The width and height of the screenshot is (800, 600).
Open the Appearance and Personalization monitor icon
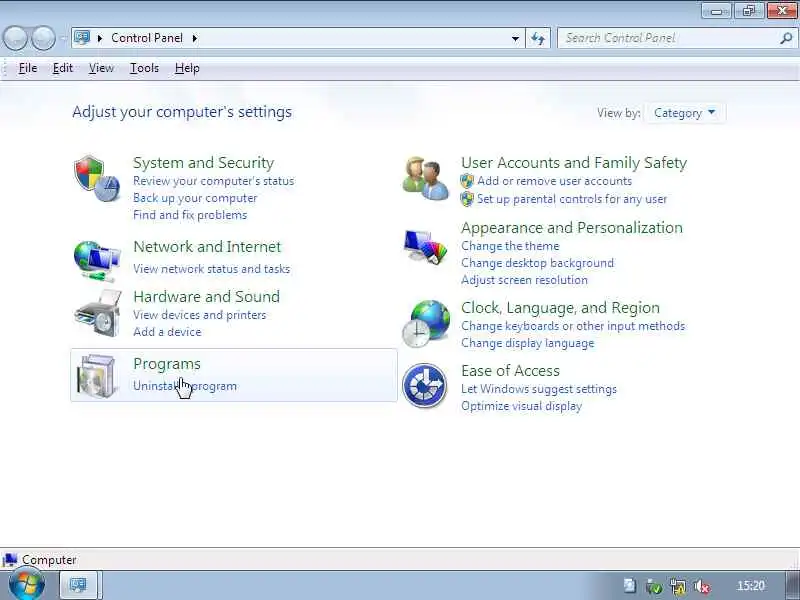coord(425,247)
